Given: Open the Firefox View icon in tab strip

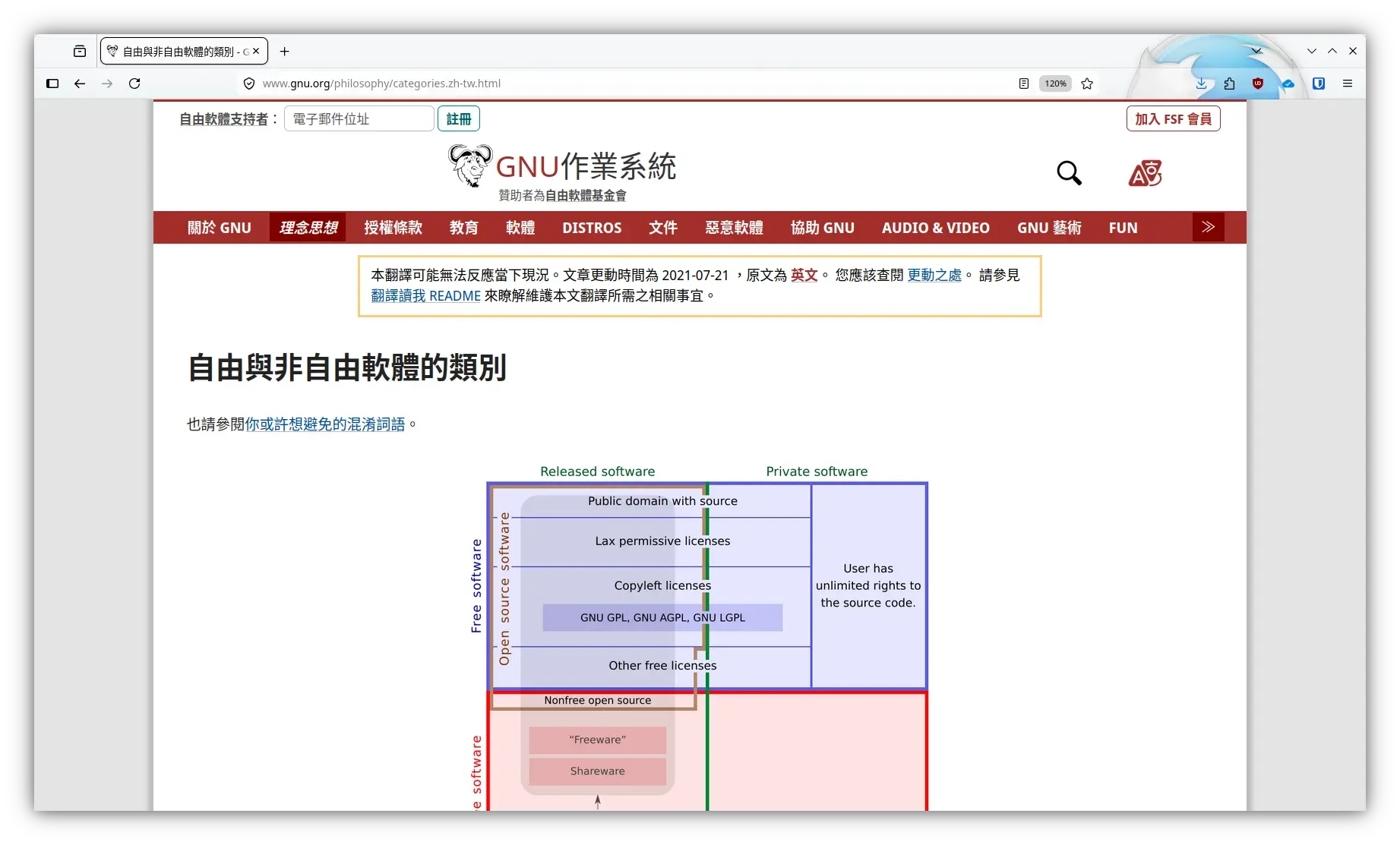Looking at the screenshot, I should click(x=80, y=52).
